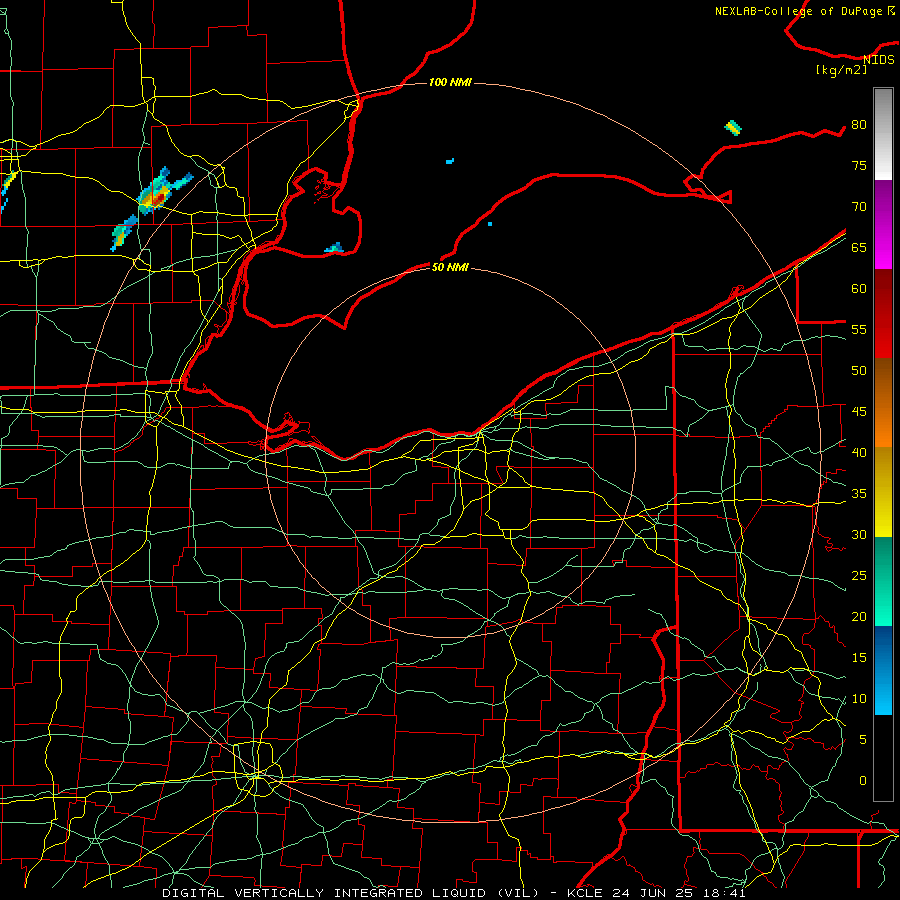Click the small yellow-cyan echo in the top right
Image resolution: width=900 pixels, height=900 pixels.
733,127
